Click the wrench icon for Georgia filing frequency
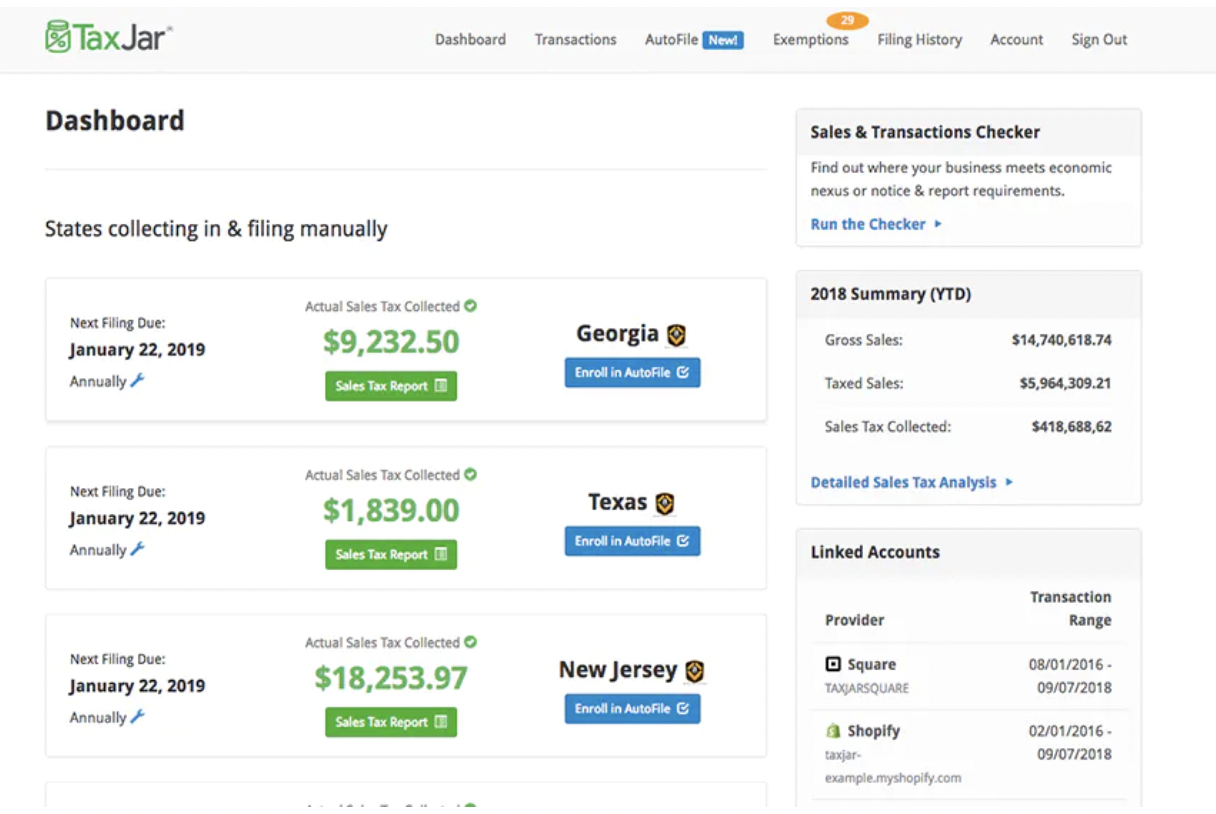Image resolution: width=1216 pixels, height=814 pixels. (x=138, y=380)
